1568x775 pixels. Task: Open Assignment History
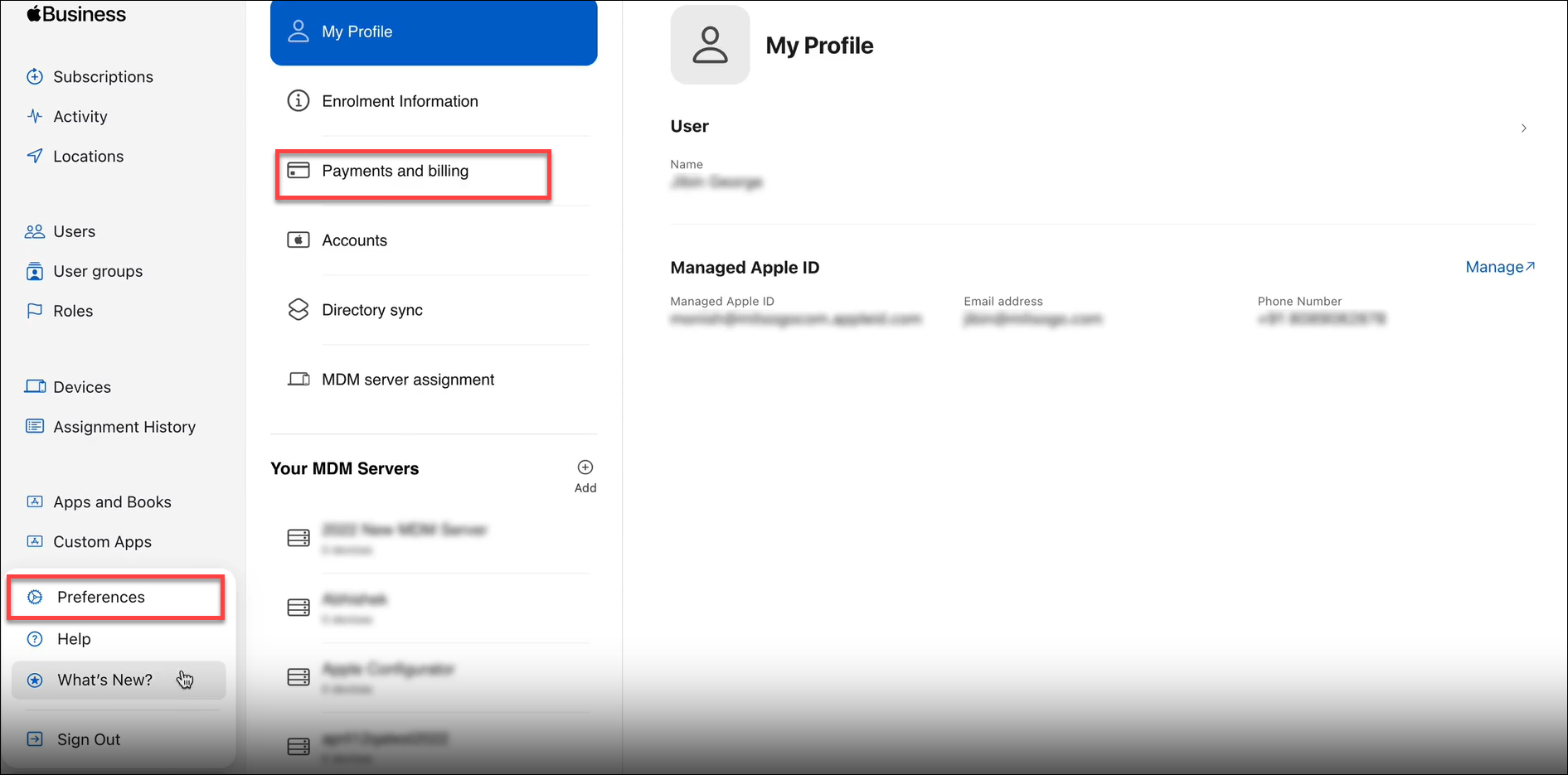[x=124, y=427]
